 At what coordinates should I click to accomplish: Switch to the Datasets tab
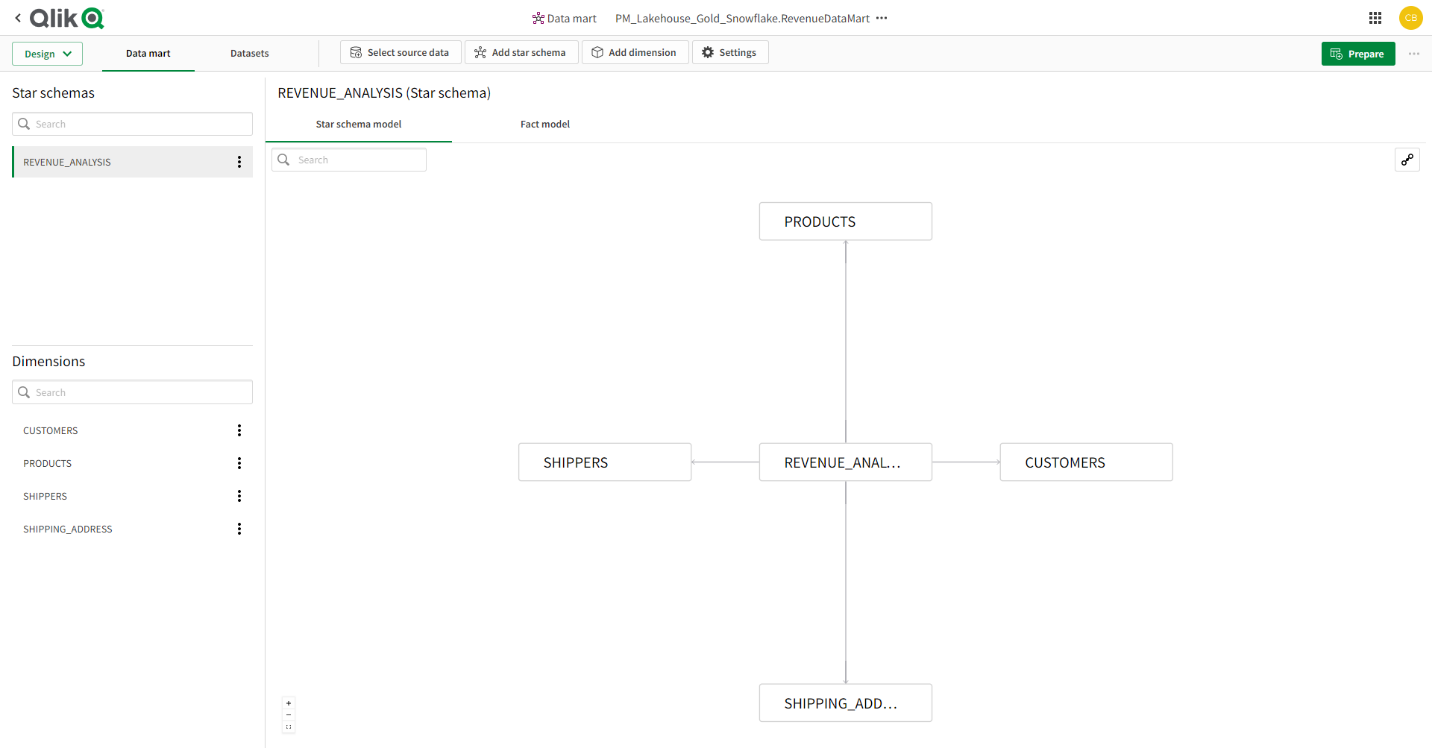coord(249,53)
